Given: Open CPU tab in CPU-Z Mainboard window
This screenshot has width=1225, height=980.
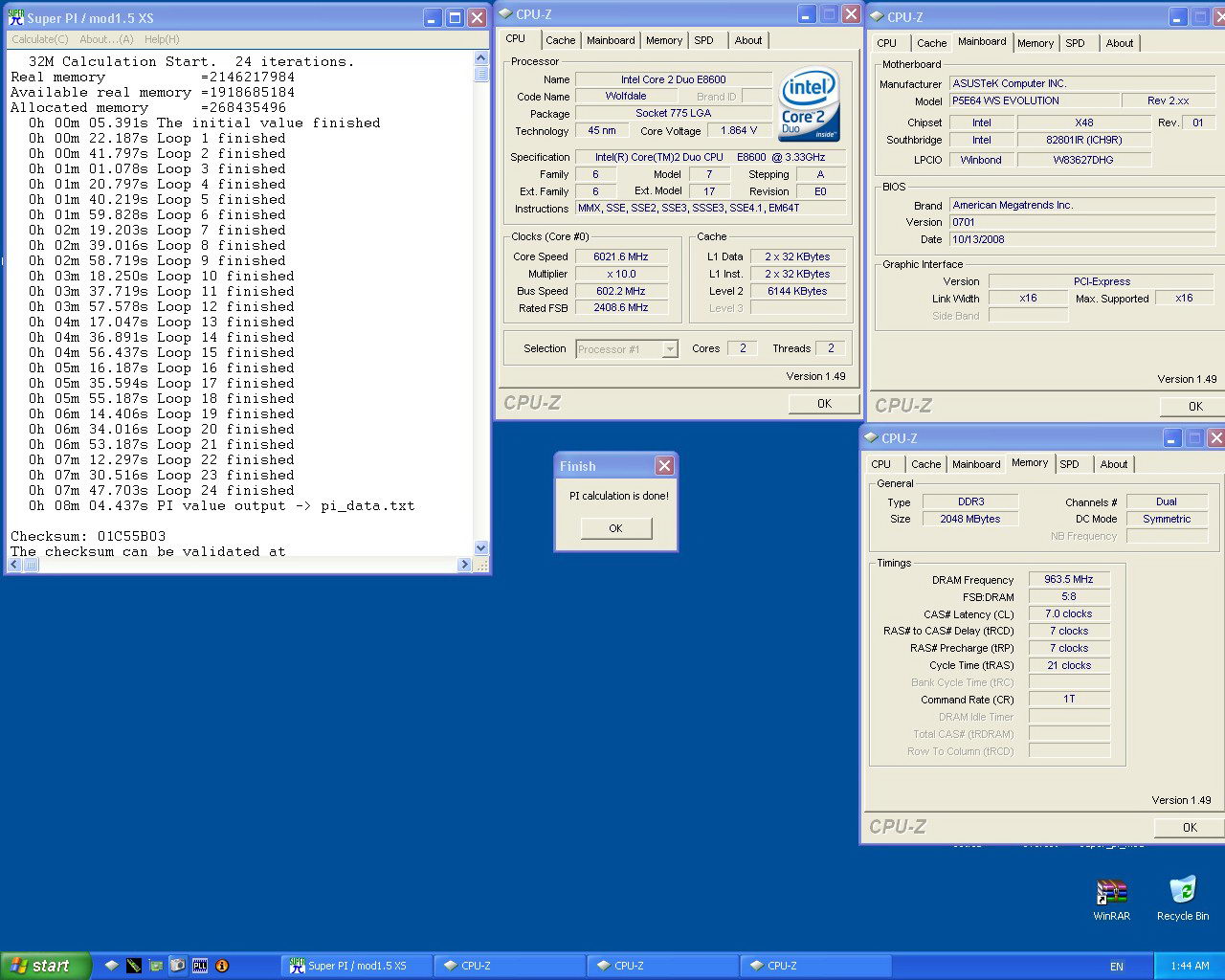Looking at the screenshot, I should coord(887,43).
